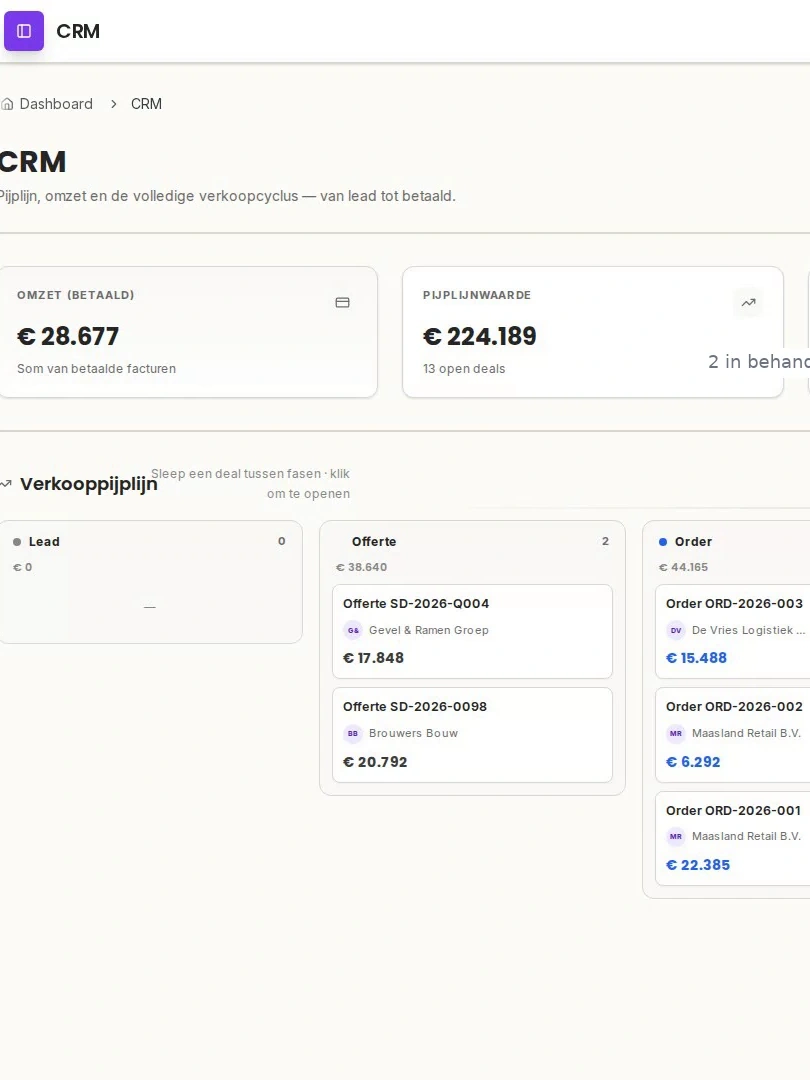
Task: Click the Order column total € 44.165
Action: 683,568
